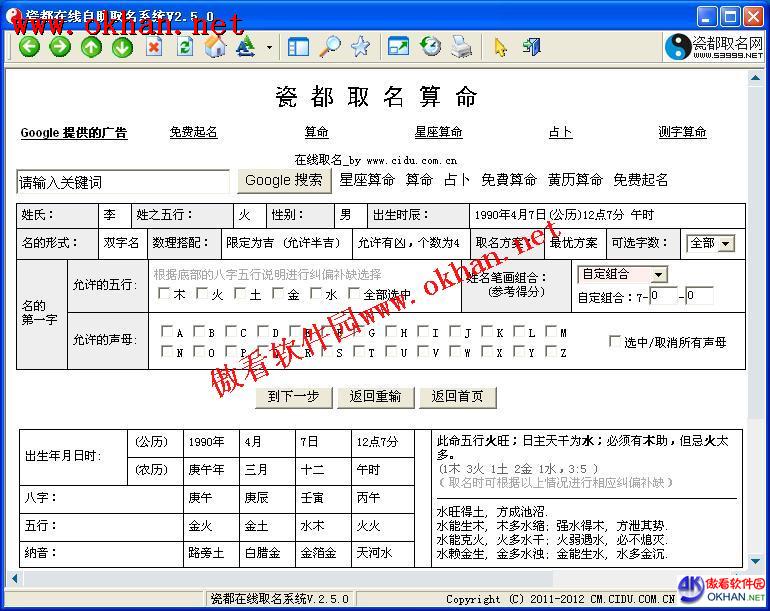Click the green down arrow toolbar icon
The image size is (770, 611).
coord(122,47)
